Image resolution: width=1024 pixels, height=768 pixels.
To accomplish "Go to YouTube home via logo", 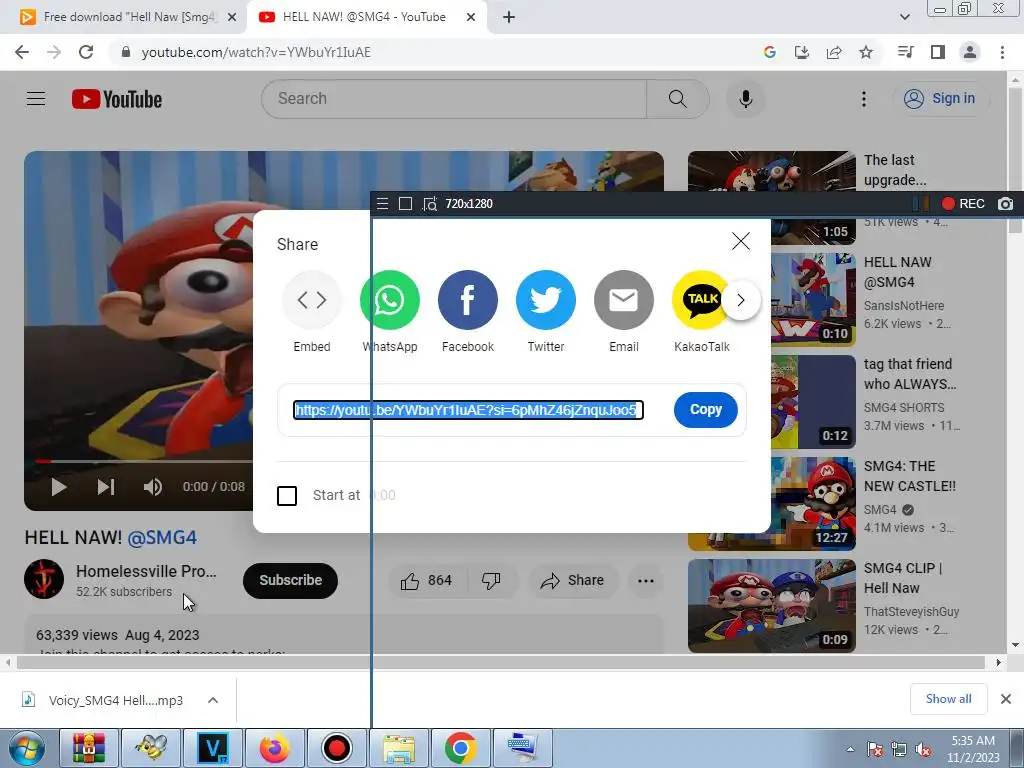I will (117, 99).
